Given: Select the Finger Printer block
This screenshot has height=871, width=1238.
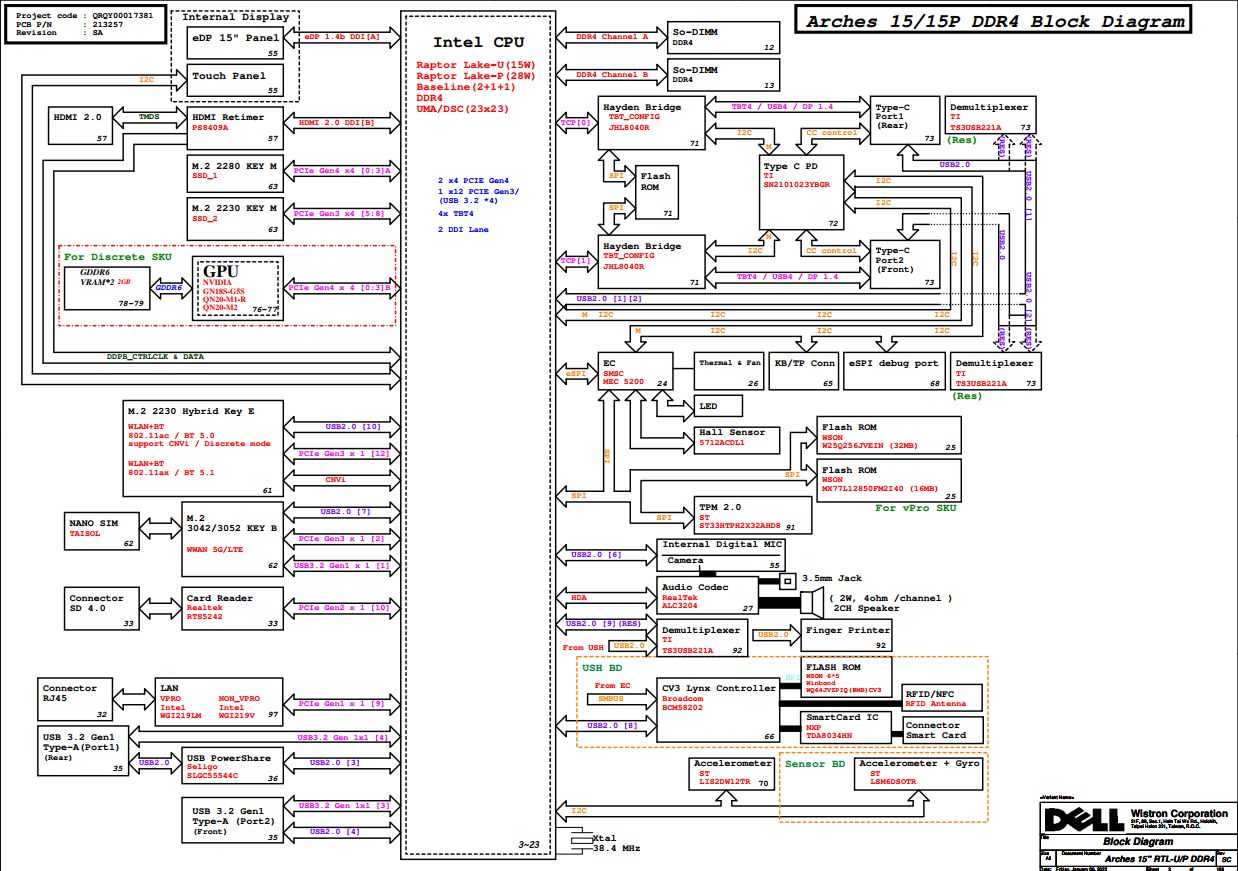Looking at the screenshot, I should (846, 635).
